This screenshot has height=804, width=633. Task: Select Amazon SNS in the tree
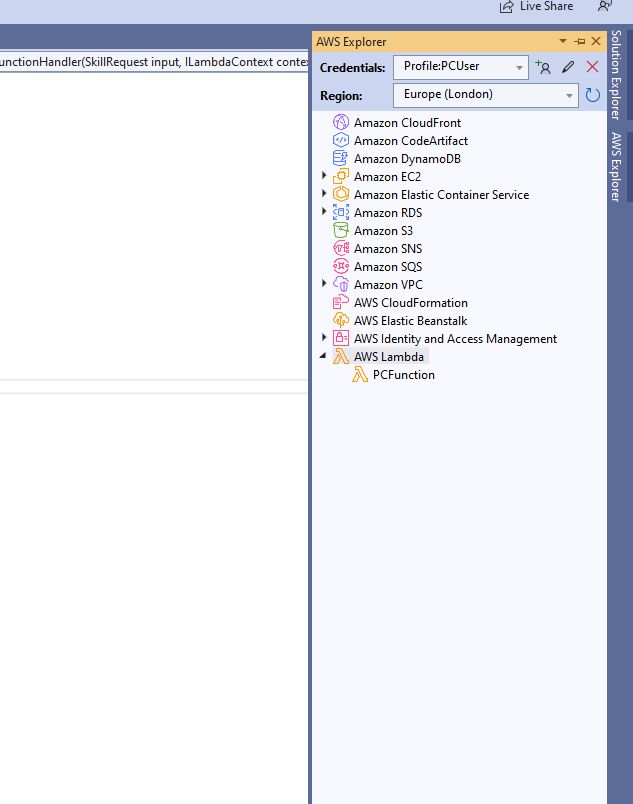[x=387, y=249]
